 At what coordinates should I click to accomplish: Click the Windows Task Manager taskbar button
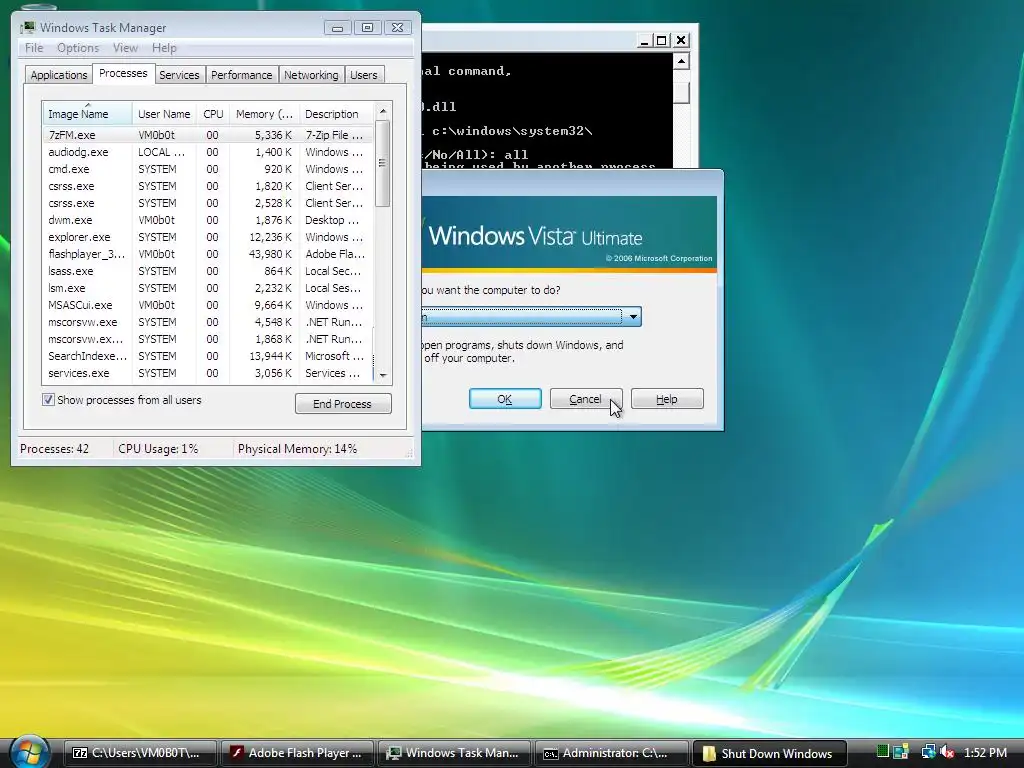point(455,753)
